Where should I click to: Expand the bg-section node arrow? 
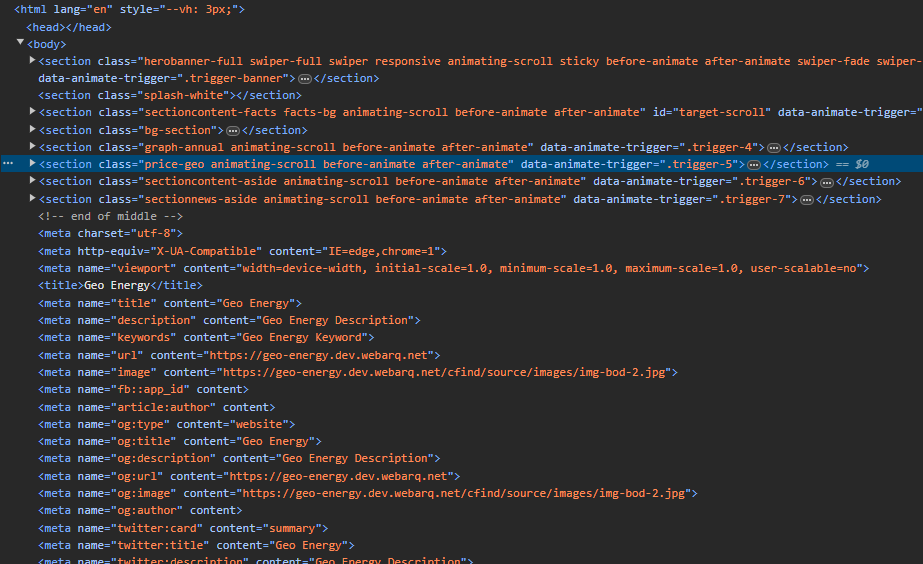tap(33, 129)
